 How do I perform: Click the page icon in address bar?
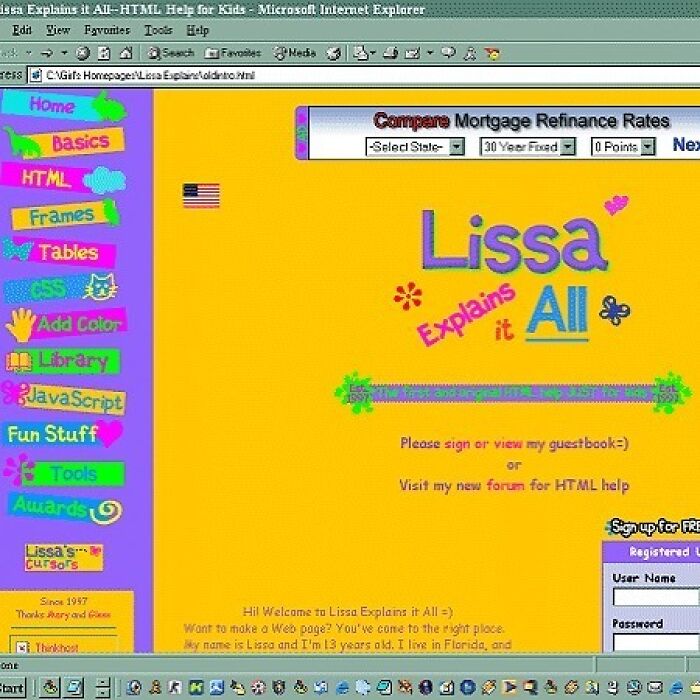tap(35, 75)
